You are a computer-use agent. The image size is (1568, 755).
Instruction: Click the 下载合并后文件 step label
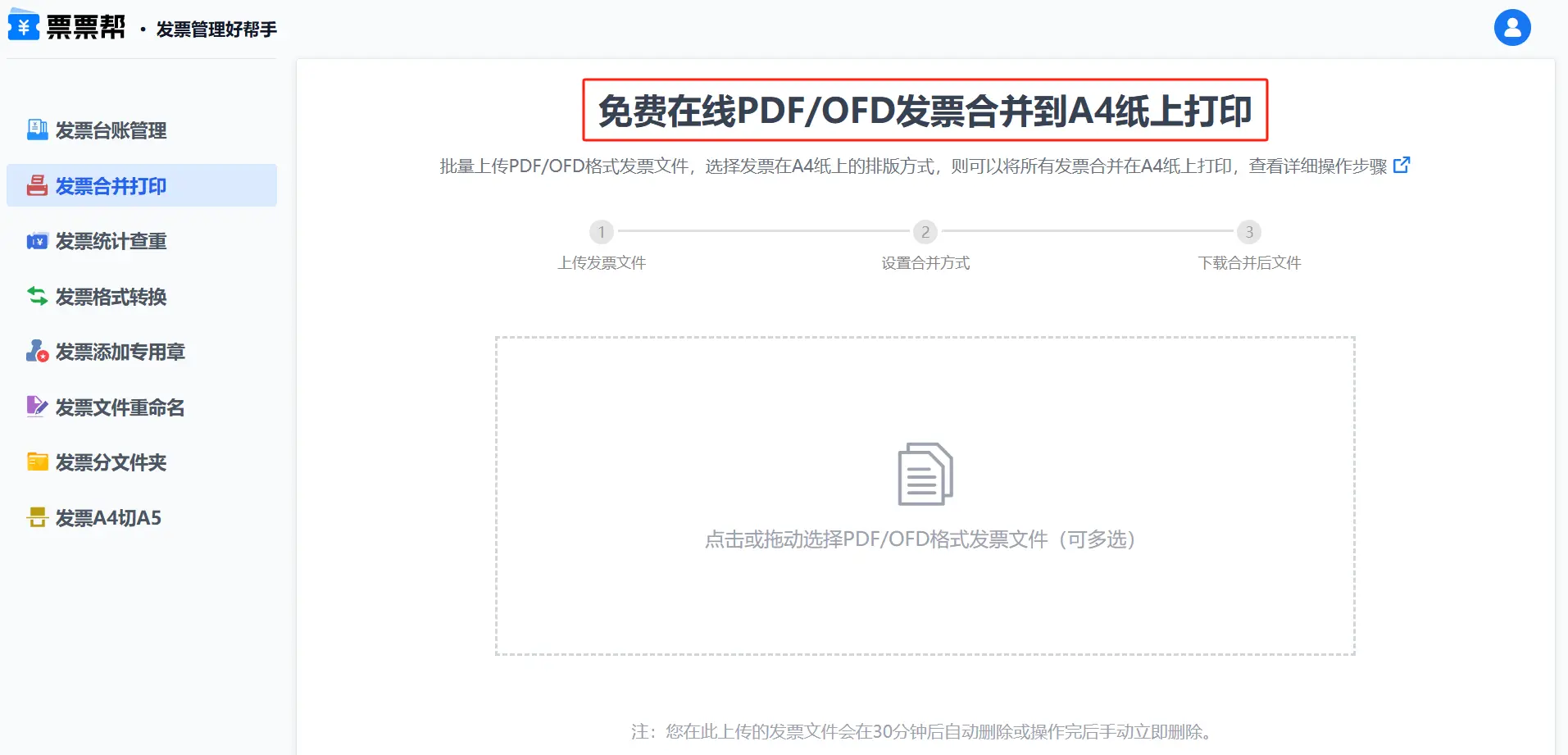(1249, 262)
